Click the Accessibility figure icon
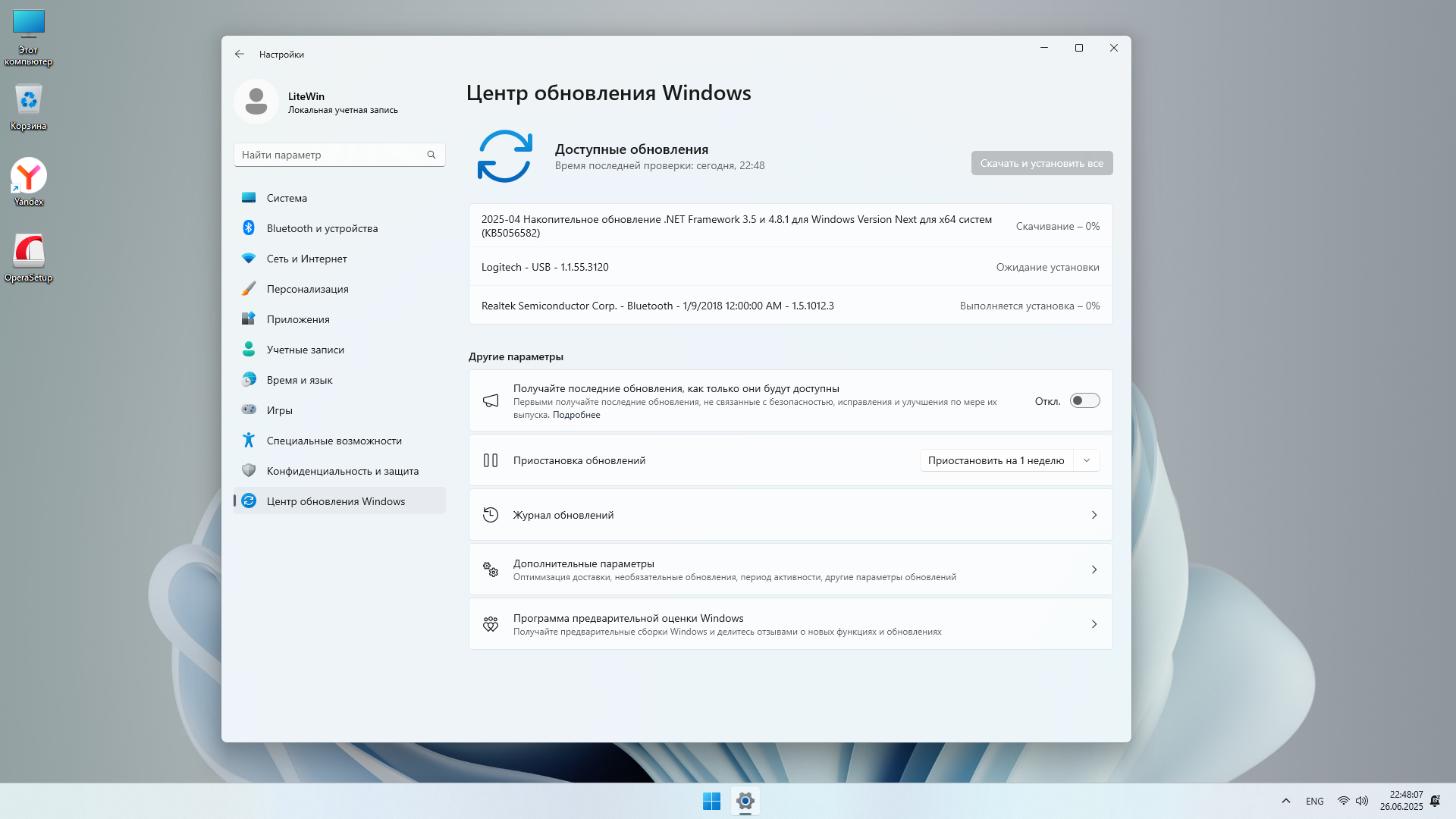This screenshot has height=819, width=1456. point(249,441)
